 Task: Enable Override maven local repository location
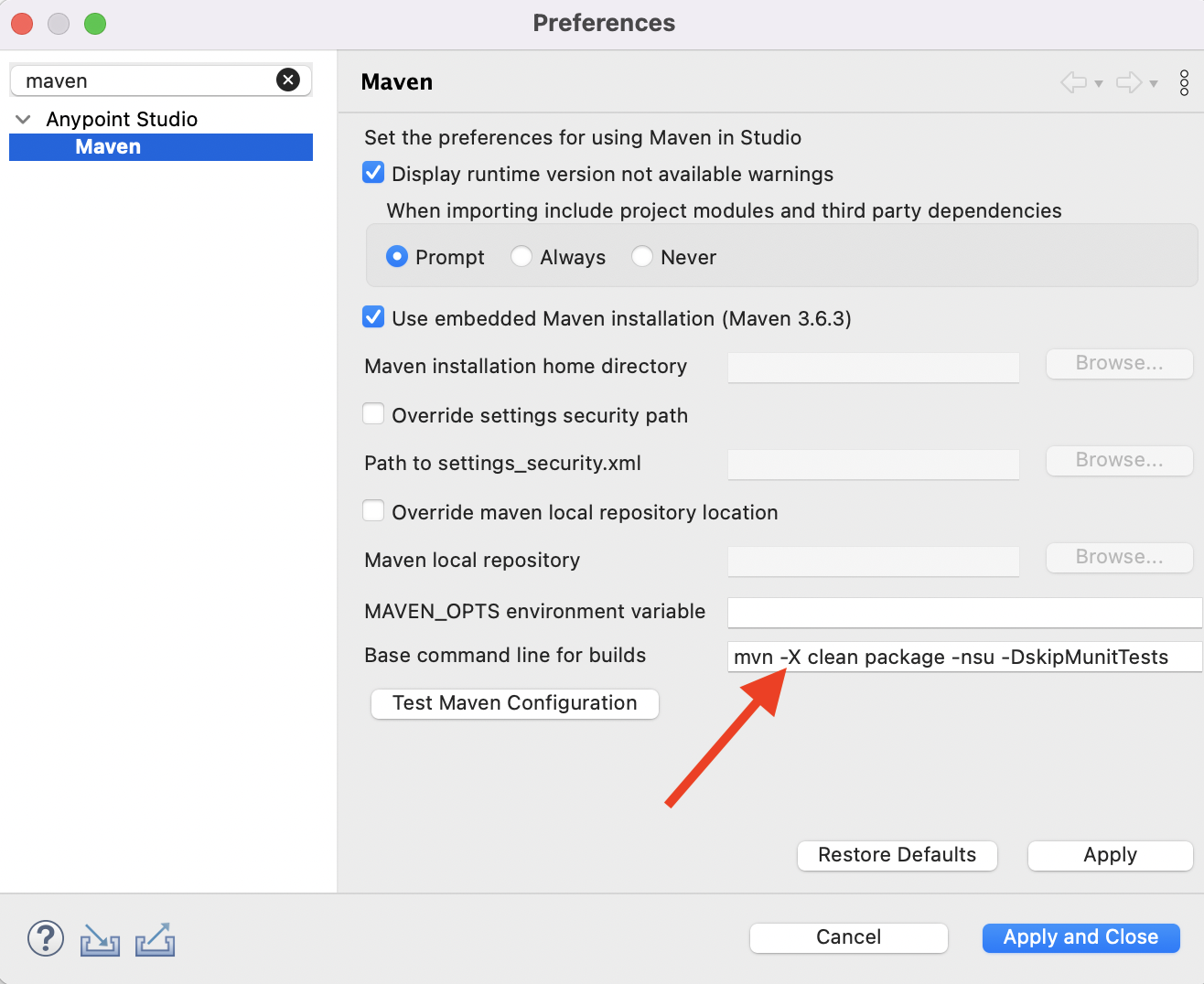(x=373, y=511)
